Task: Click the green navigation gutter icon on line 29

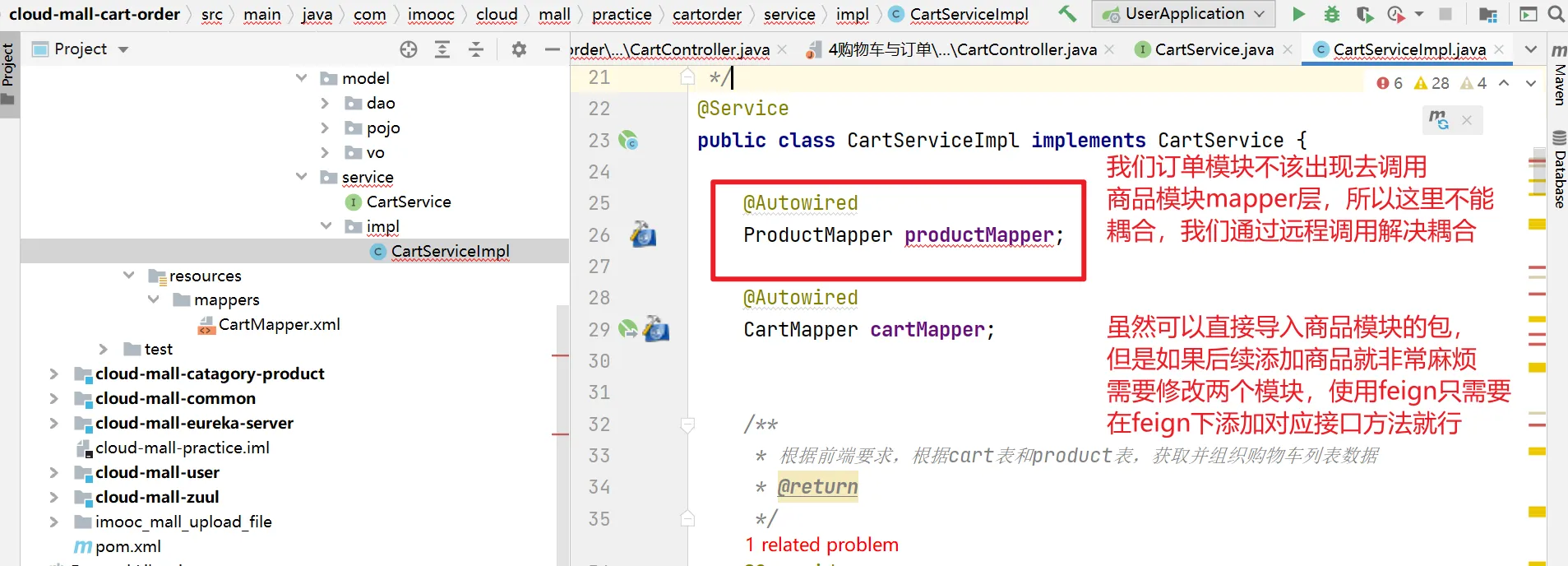Action: click(628, 329)
